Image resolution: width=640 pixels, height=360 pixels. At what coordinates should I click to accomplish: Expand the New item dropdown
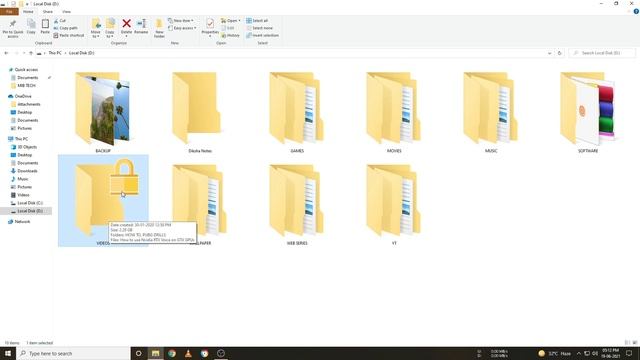180,20
